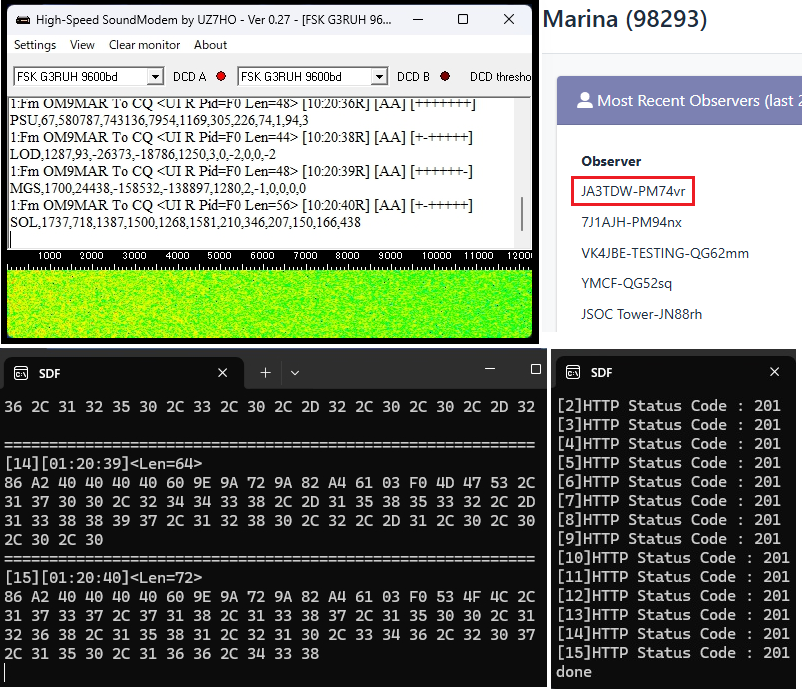Open the Settings menu in SoundModem
The height and width of the screenshot is (693, 802).
click(x=35, y=45)
